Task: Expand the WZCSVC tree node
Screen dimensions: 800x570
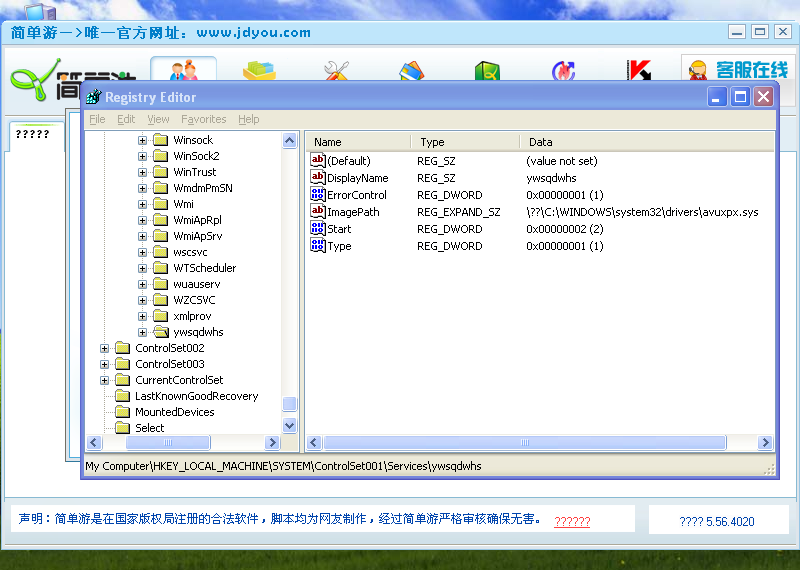Action: (143, 300)
